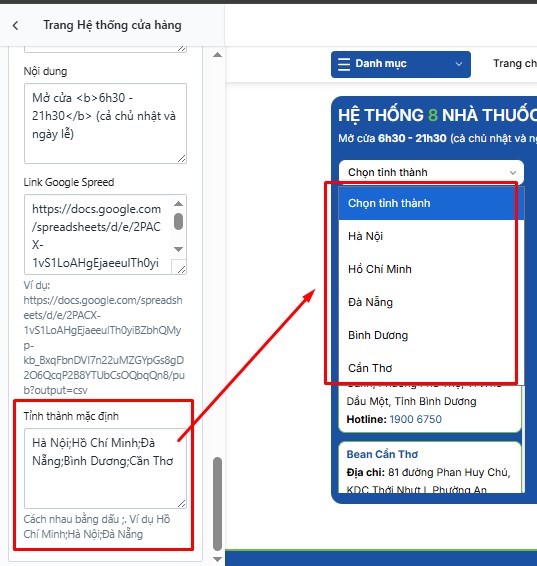Click inside the Nội dung text area
The width and height of the screenshot is (537, 566).
105,123
